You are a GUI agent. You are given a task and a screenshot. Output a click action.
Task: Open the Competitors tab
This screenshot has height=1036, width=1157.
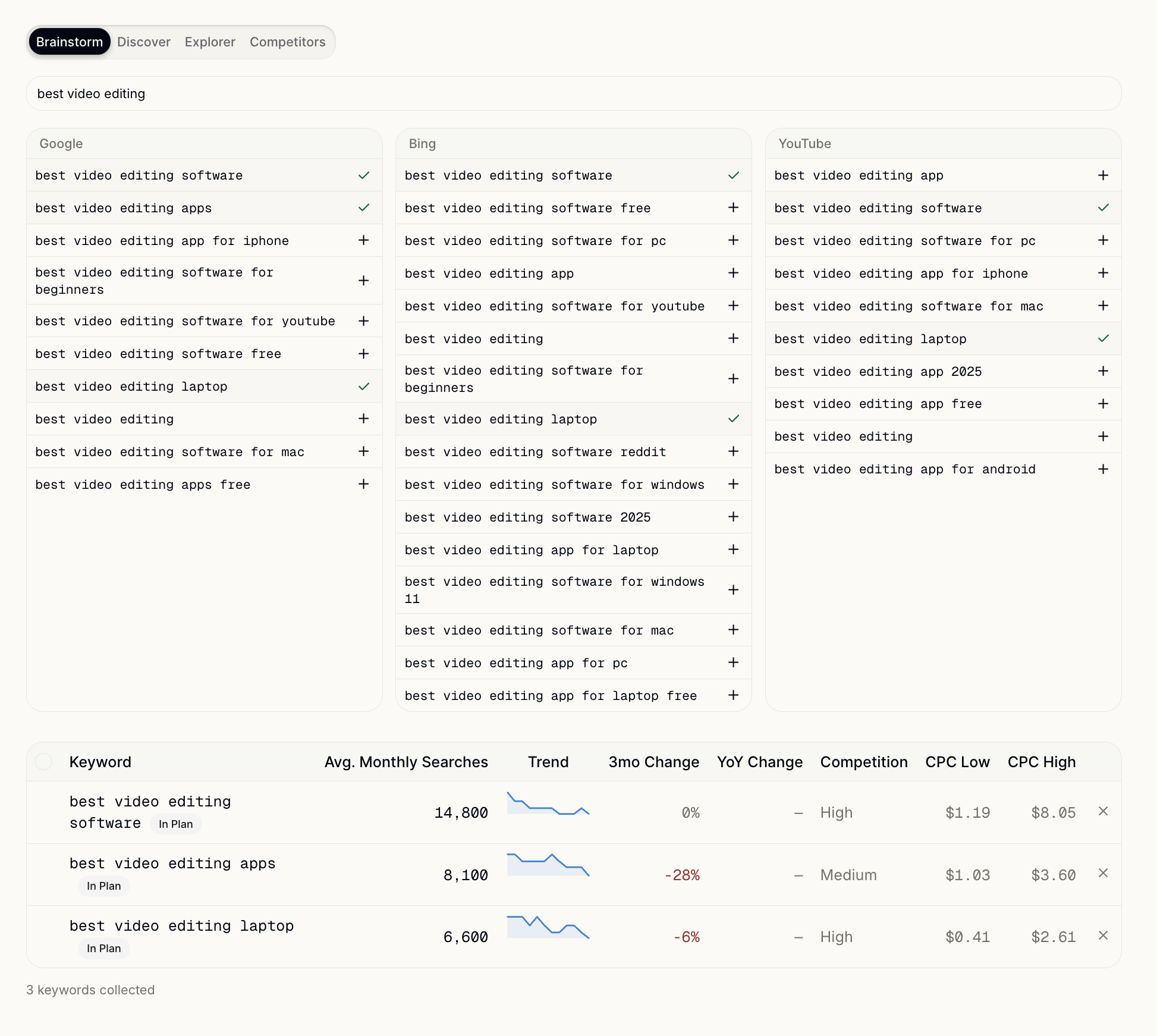(x=287, y=42)
